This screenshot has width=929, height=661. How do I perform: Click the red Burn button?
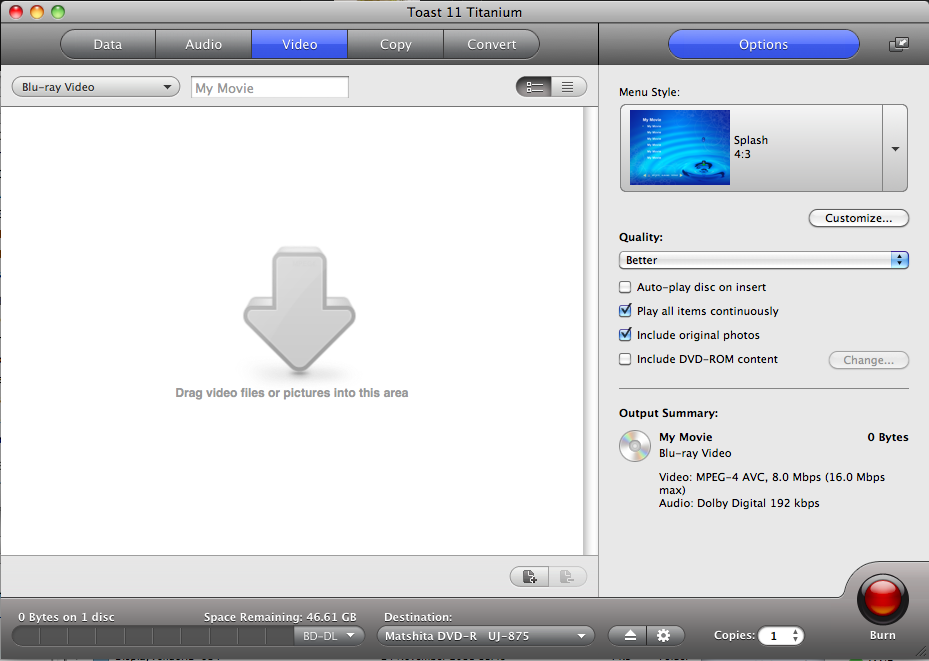[882, 598]
